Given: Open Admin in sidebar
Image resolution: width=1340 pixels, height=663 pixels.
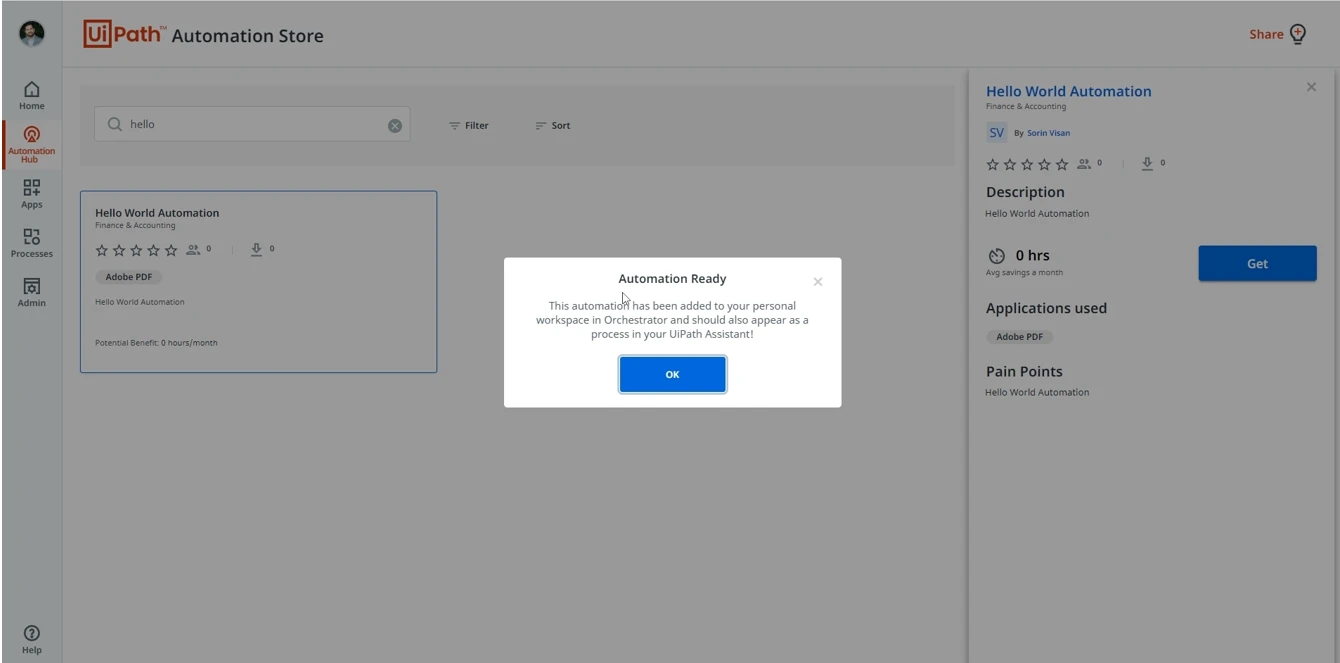Looking at the screenshot, I should coord(32,292).
